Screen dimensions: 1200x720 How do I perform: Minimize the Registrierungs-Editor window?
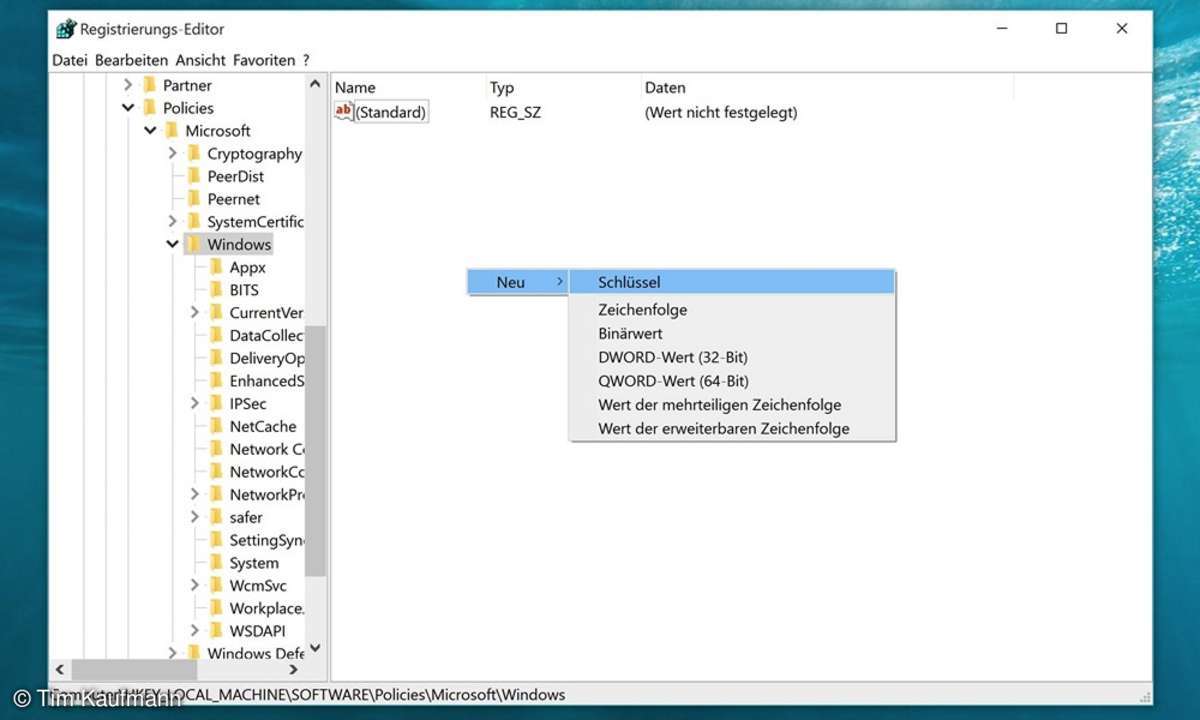coord(1002,29)
